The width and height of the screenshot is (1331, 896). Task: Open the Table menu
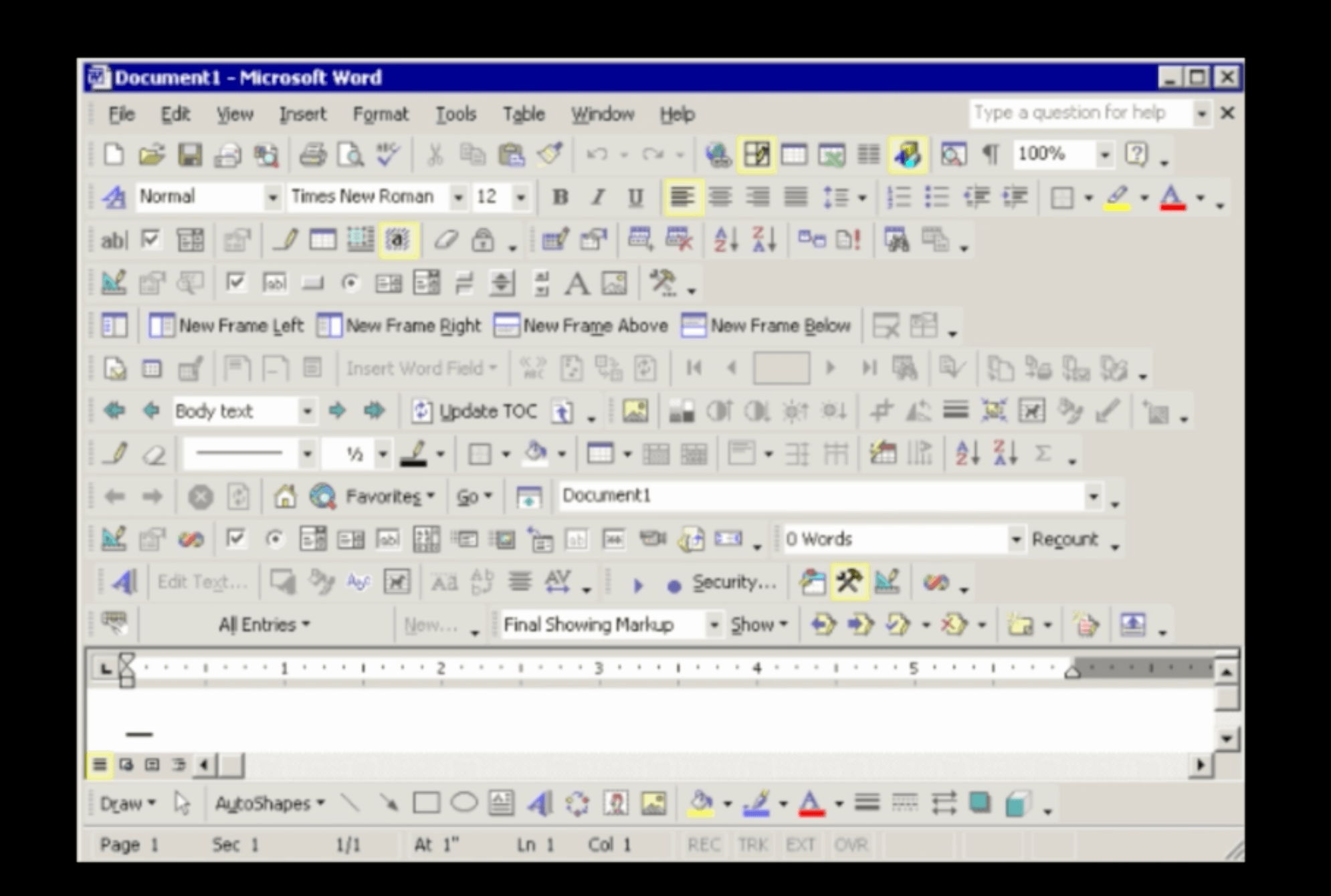[523, 114]
